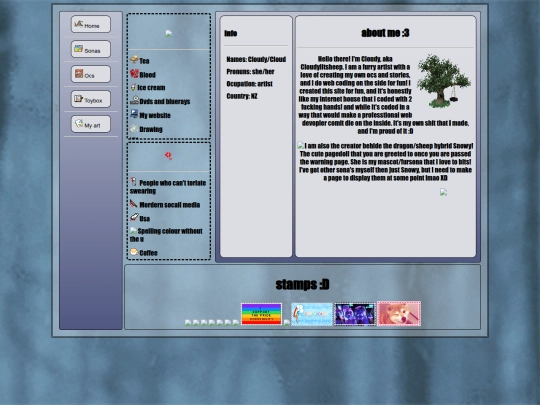Click the 'Spelling colour without the u' text
The width and height of the screenshot is (540, 405).
click(166, 235)
